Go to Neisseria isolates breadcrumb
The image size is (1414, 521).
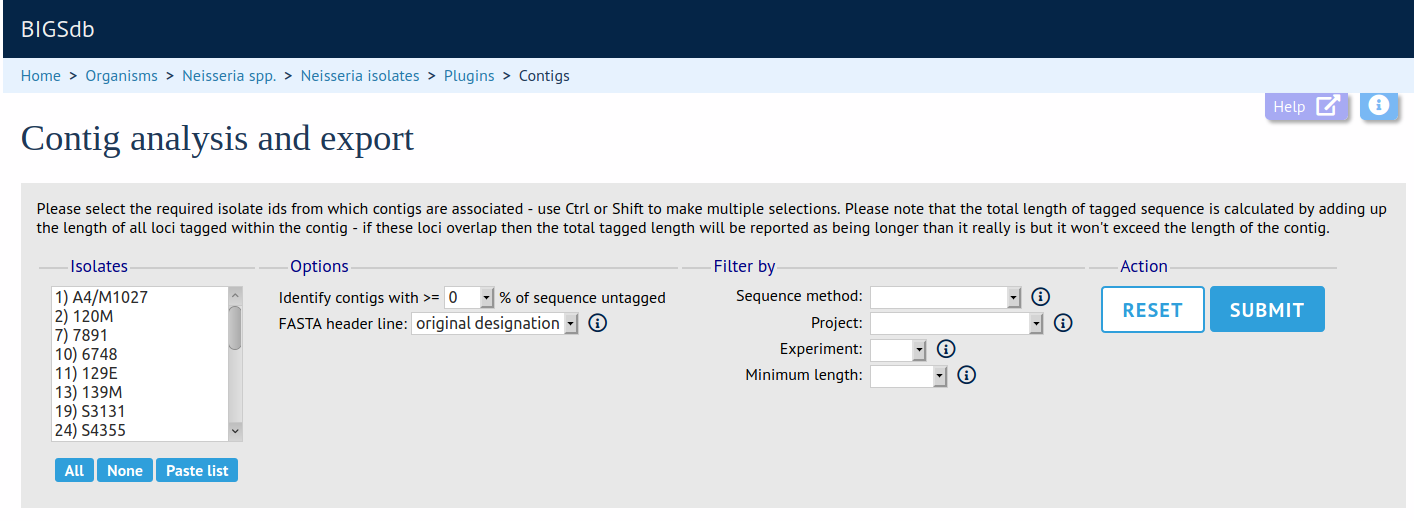[360, 76]
